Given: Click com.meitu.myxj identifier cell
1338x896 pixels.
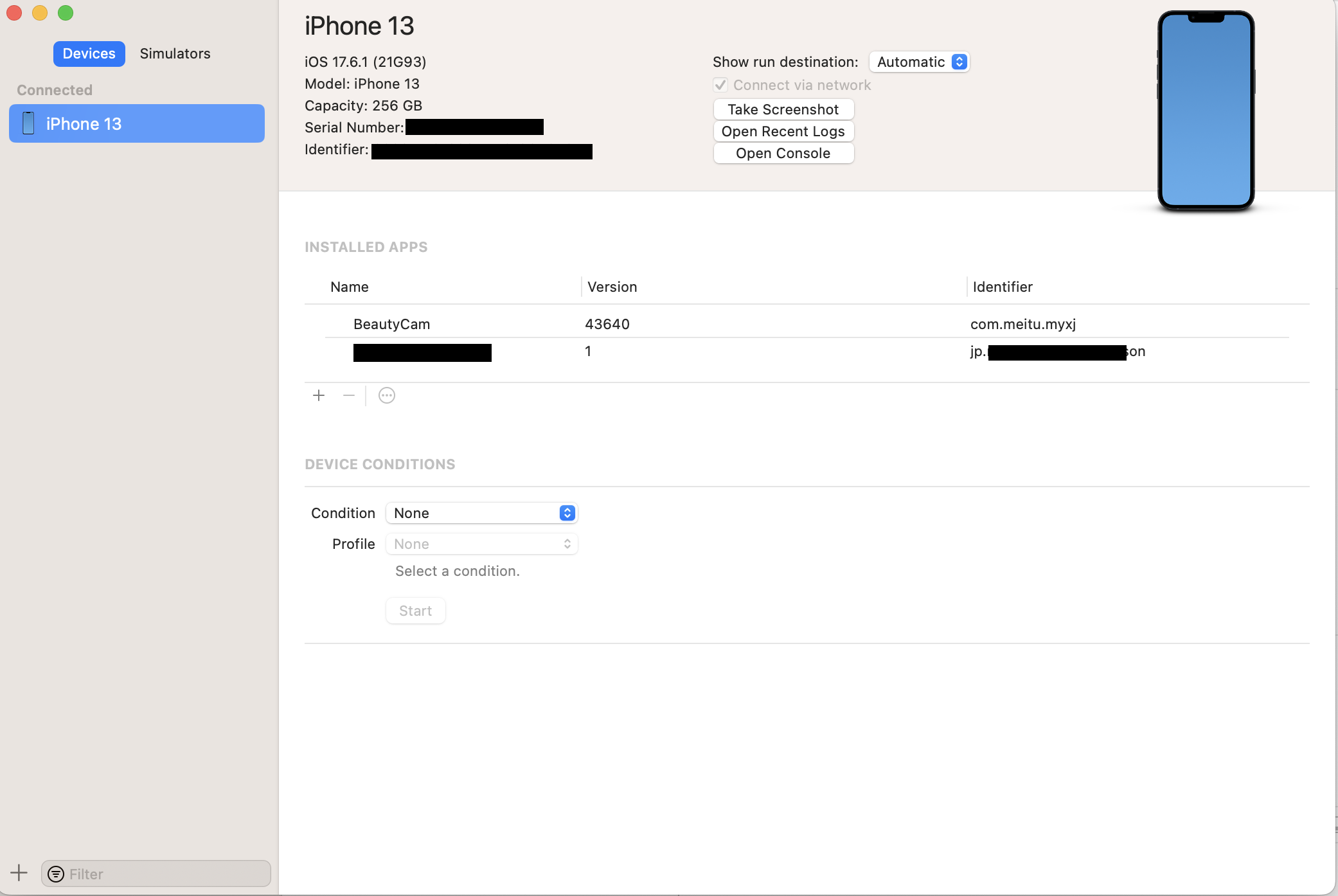Looking at the screenshot, I should (x=1023, y=324).
